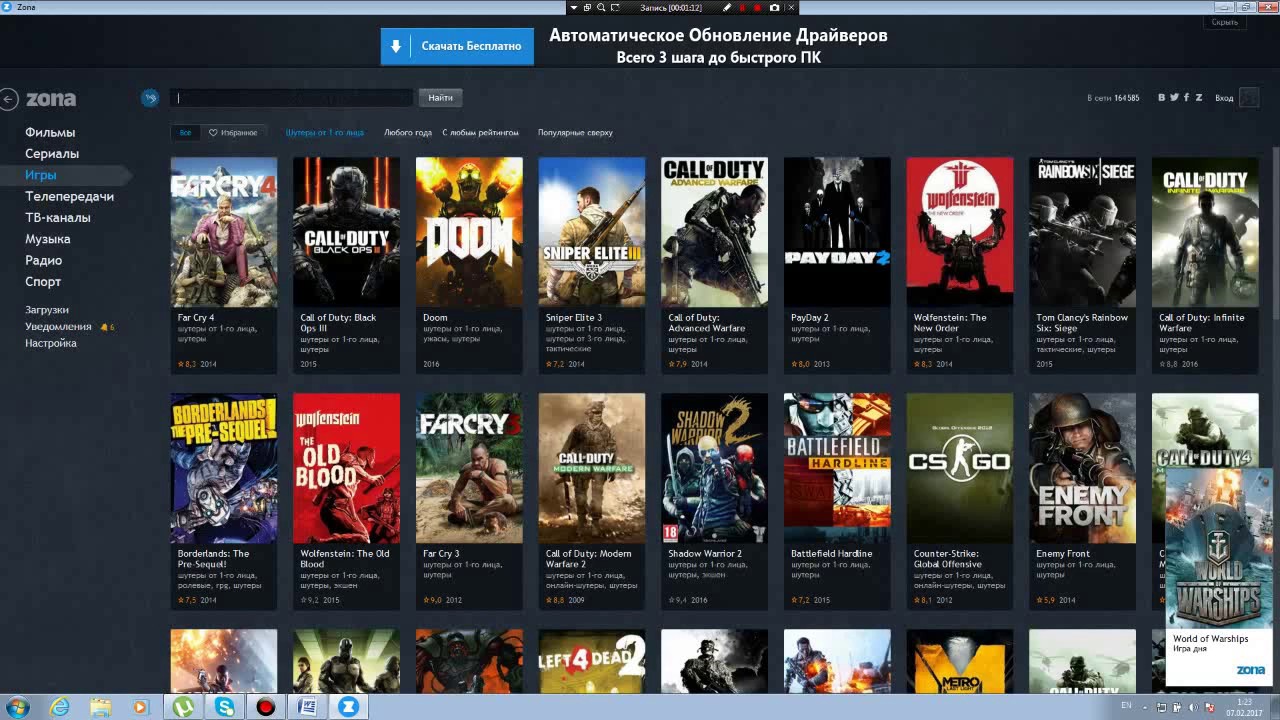Open Enemy Front game cover
This screenshot has height=720, width=1280.
point(1082,468)
